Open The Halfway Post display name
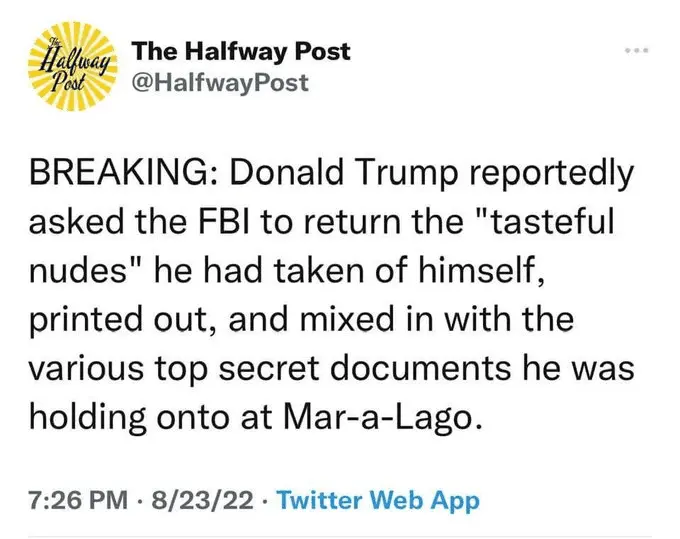This screenshot has width=680, height=539. click(x=241, y=50)
